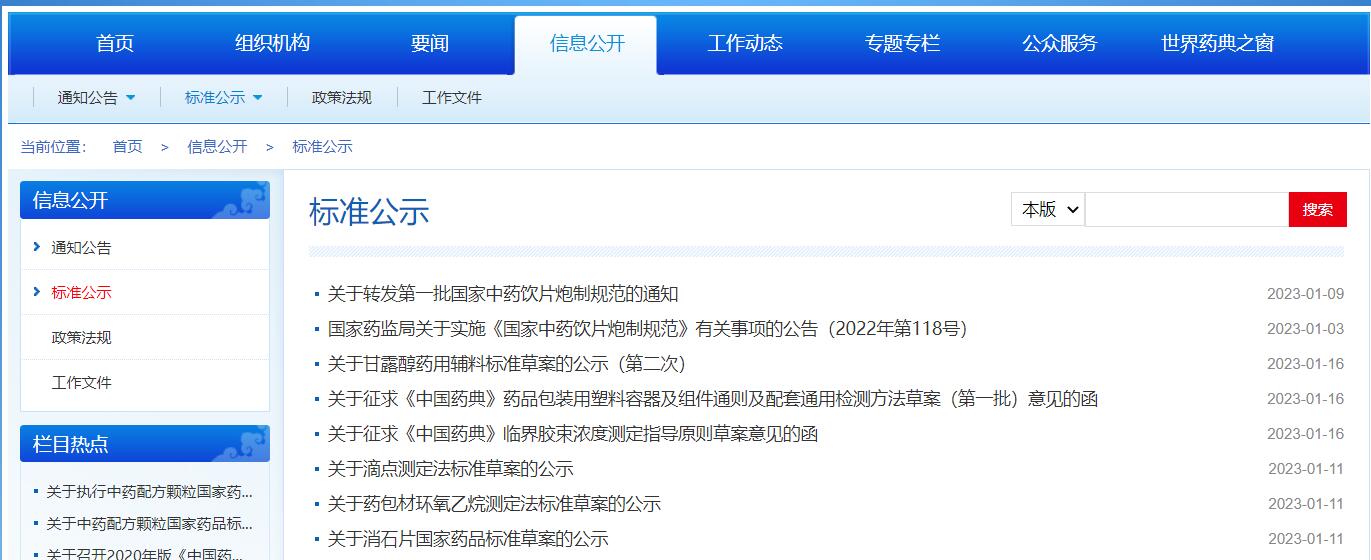This screenshot has width=1371, height=560.
Task: Click 政策法规 in the sub-navigation bar
Action: 341,98
